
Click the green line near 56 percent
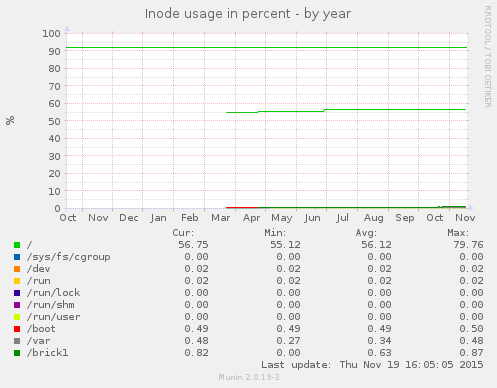[346, 110]
